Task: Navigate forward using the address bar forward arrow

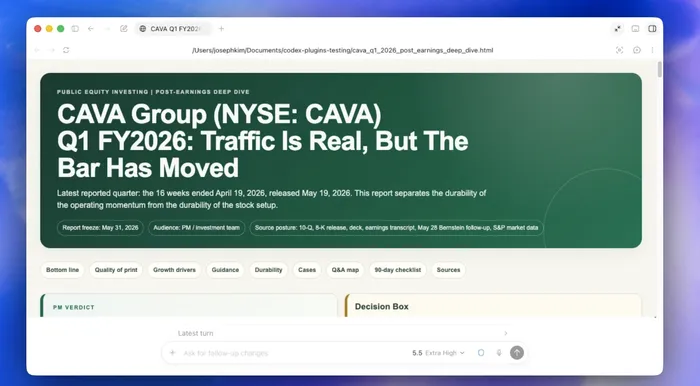Action: click(x=51, y=50)
